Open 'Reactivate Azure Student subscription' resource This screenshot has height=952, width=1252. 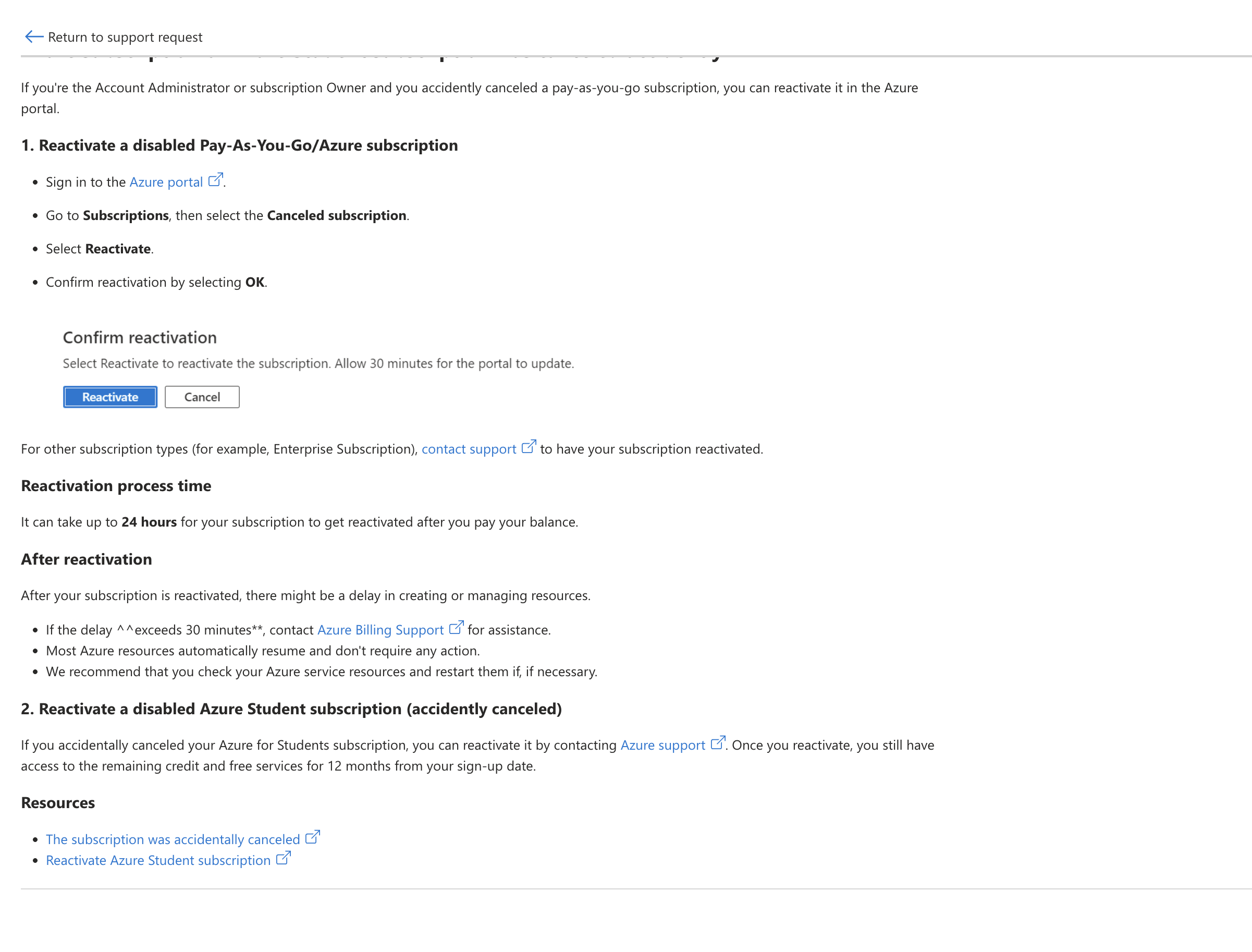coord(158,860)
